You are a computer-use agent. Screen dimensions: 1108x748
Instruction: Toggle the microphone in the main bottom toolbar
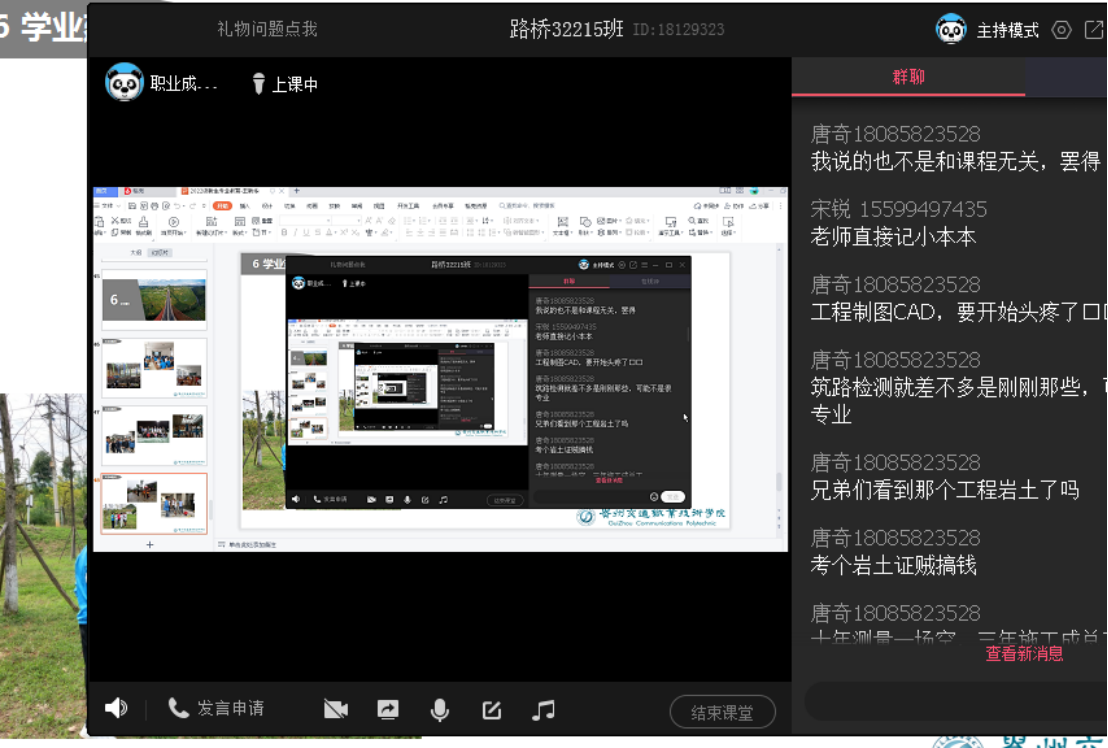[439, 709]
